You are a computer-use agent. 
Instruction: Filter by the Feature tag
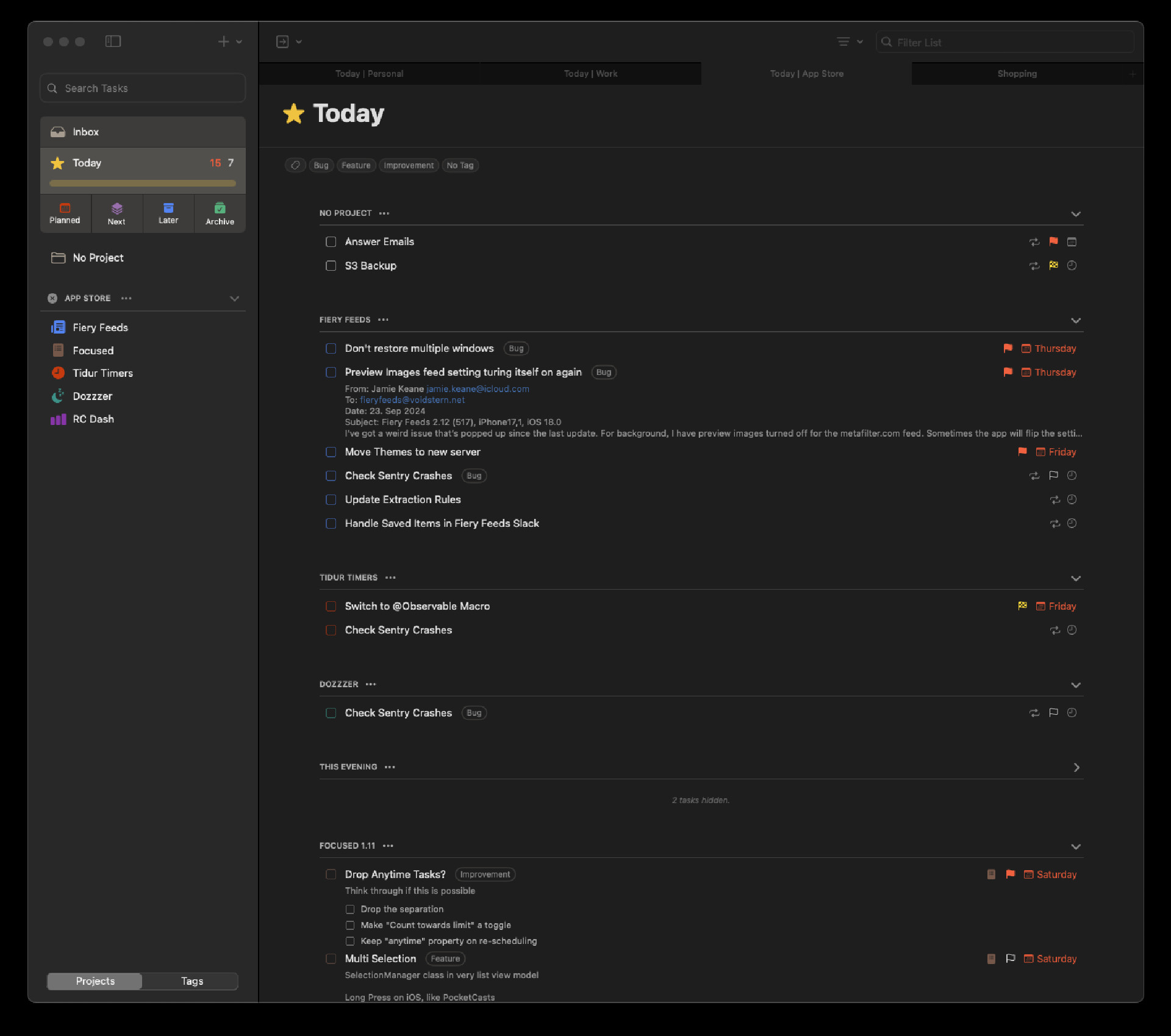[356, 165]
